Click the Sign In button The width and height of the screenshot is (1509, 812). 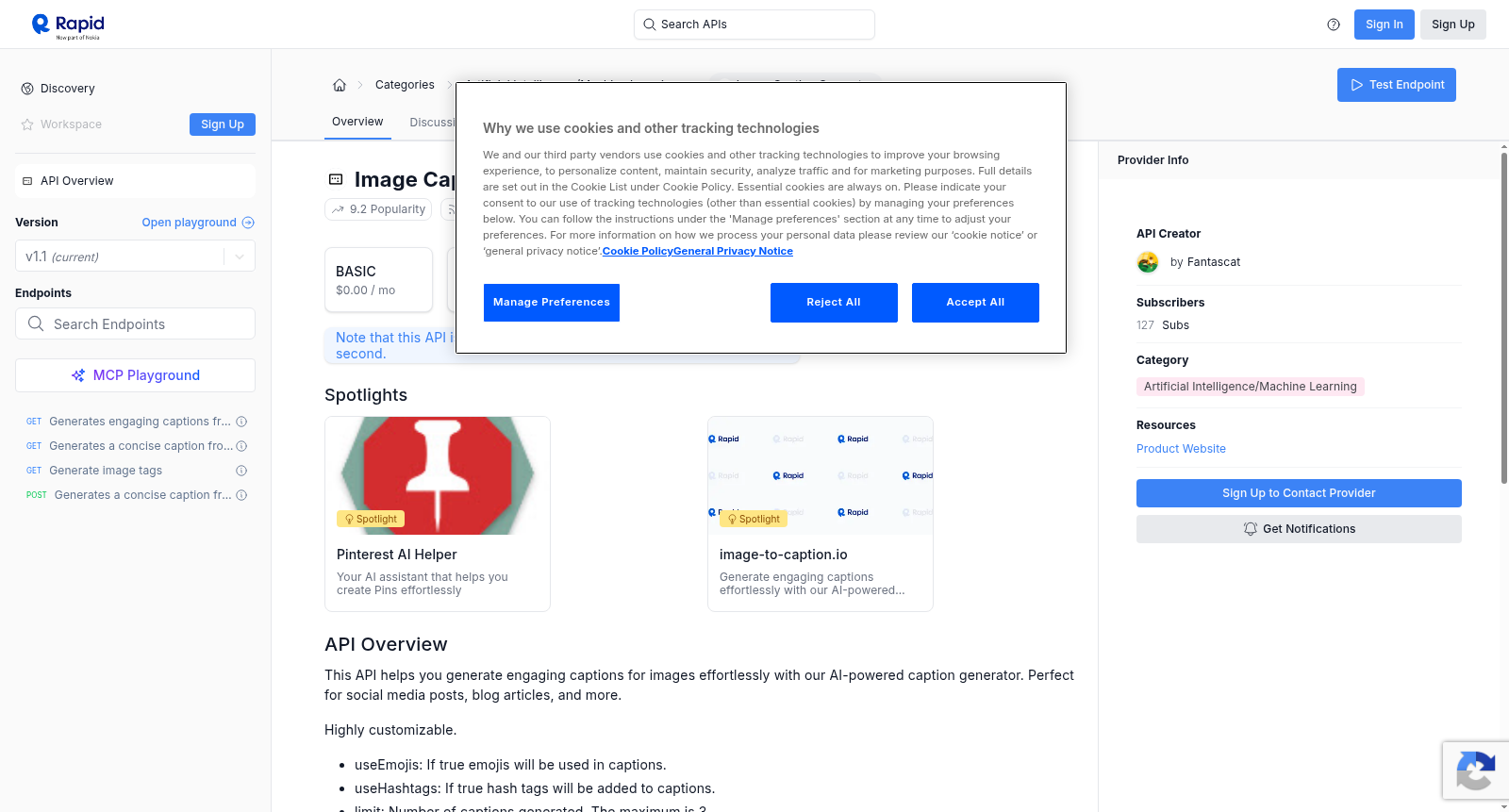point(1384,25)
